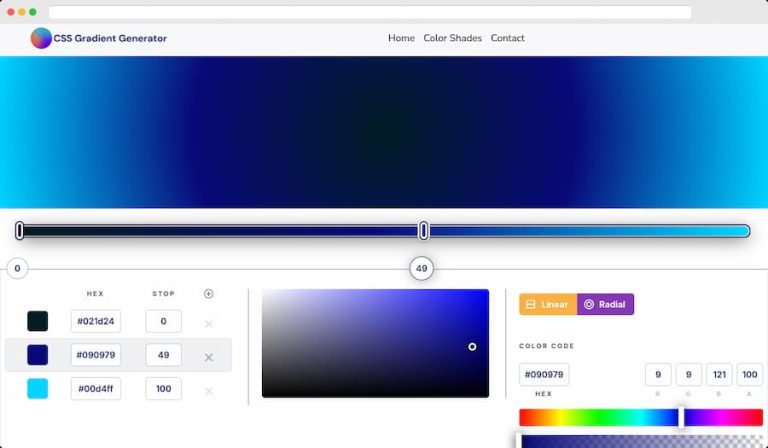
Task: Click the G value field
Action: 689,375
